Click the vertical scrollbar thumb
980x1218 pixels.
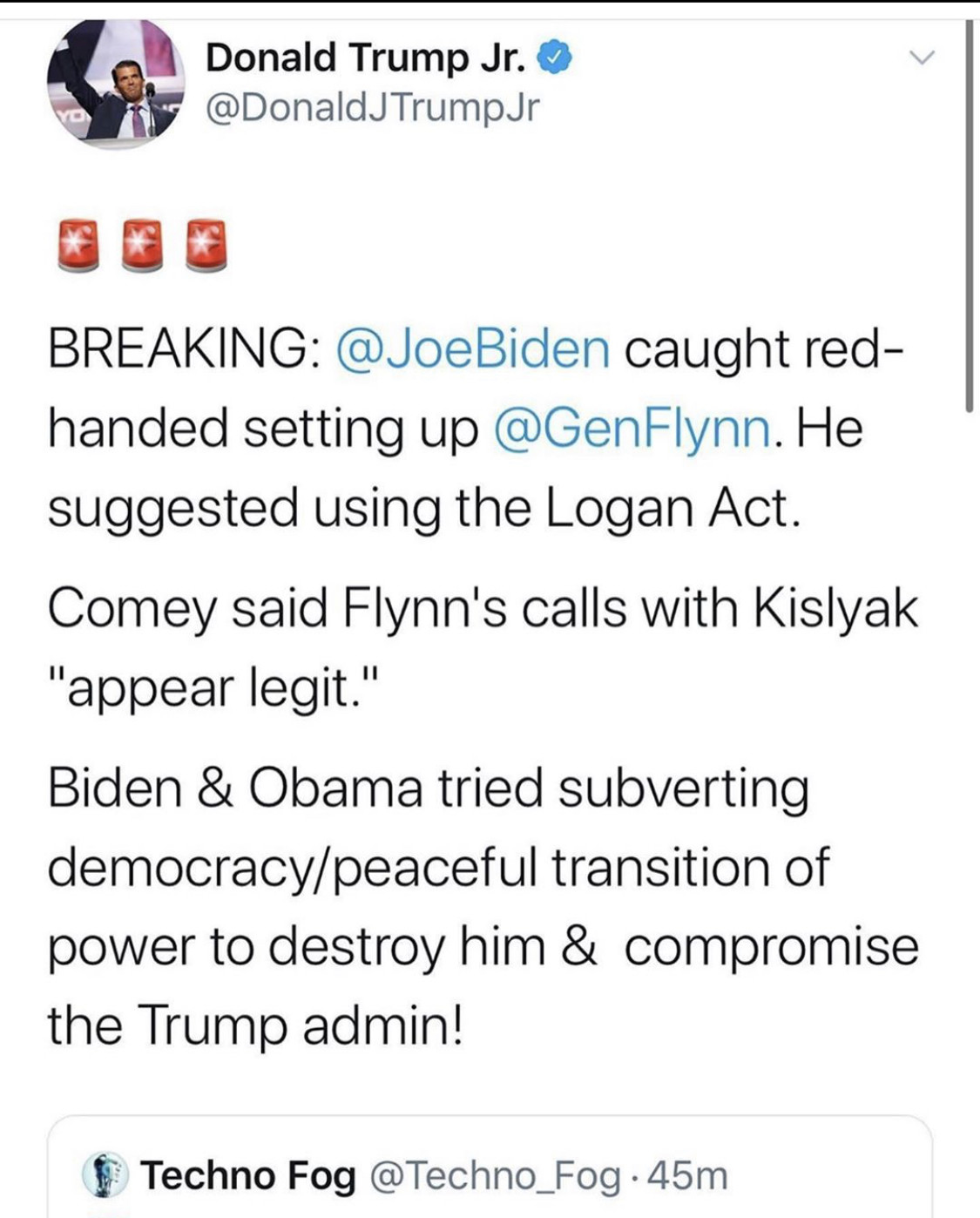coord(969,218)
